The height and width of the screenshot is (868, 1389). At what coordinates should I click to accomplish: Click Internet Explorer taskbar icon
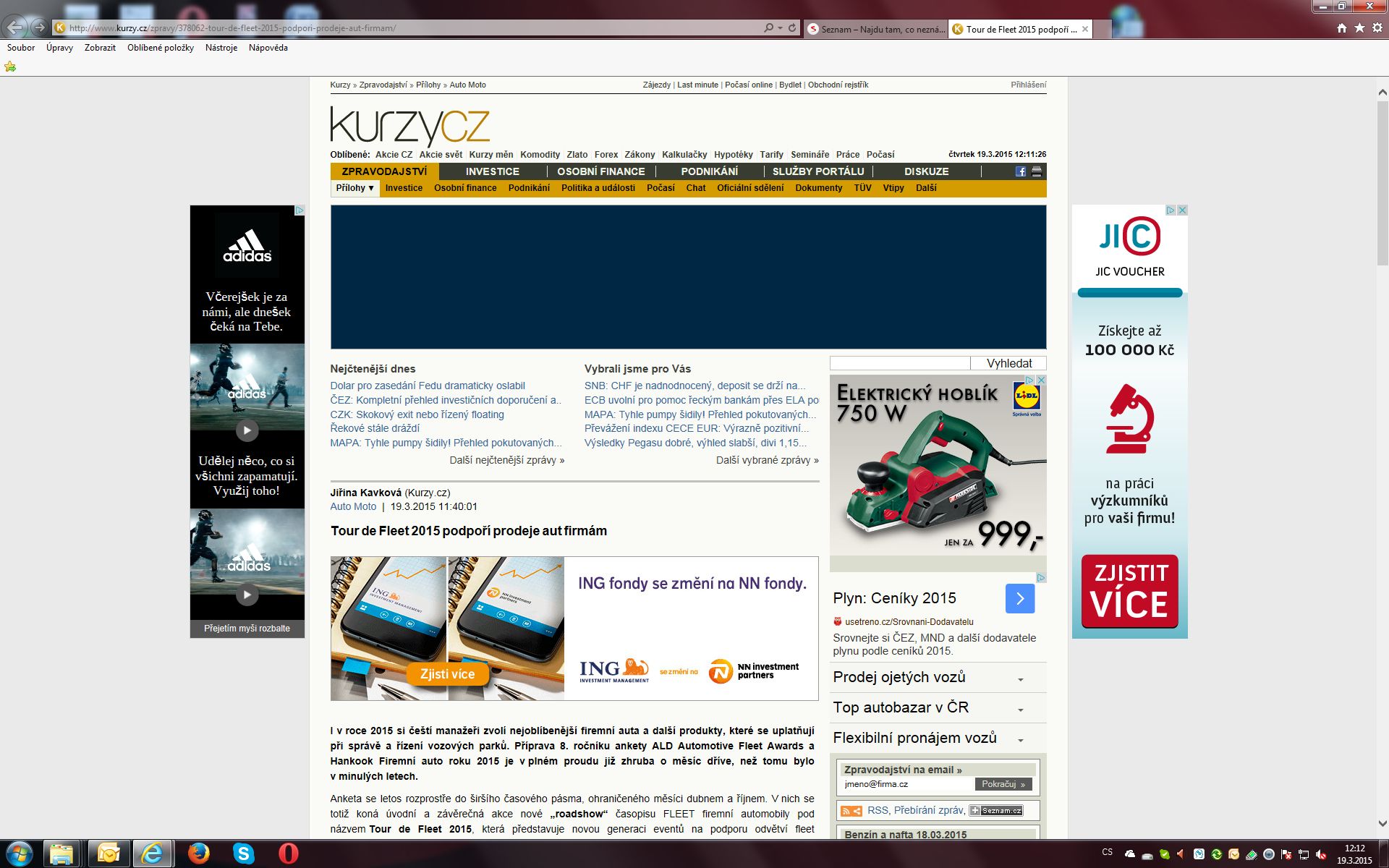[153, 854]
